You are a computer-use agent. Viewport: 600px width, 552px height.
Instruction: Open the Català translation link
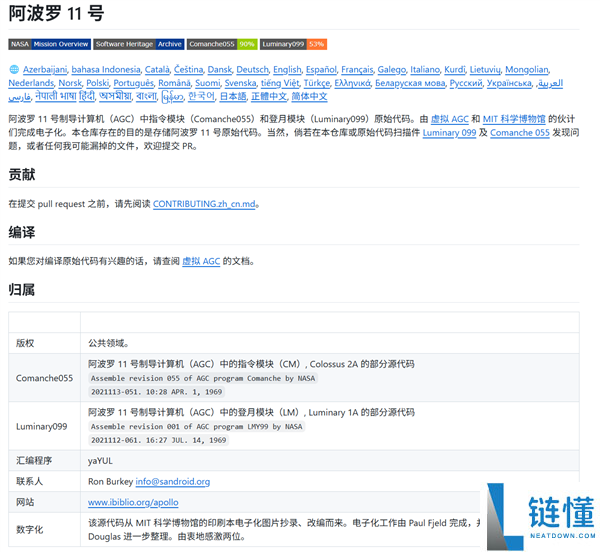[157, 70]
